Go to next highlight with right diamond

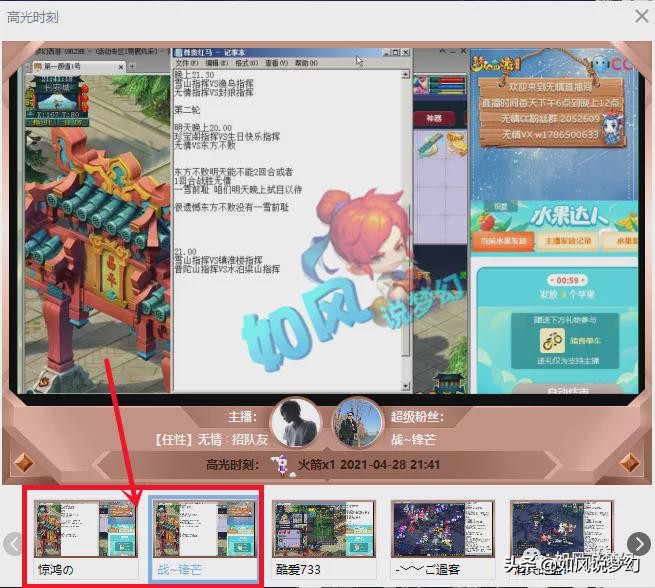point(630,463)
